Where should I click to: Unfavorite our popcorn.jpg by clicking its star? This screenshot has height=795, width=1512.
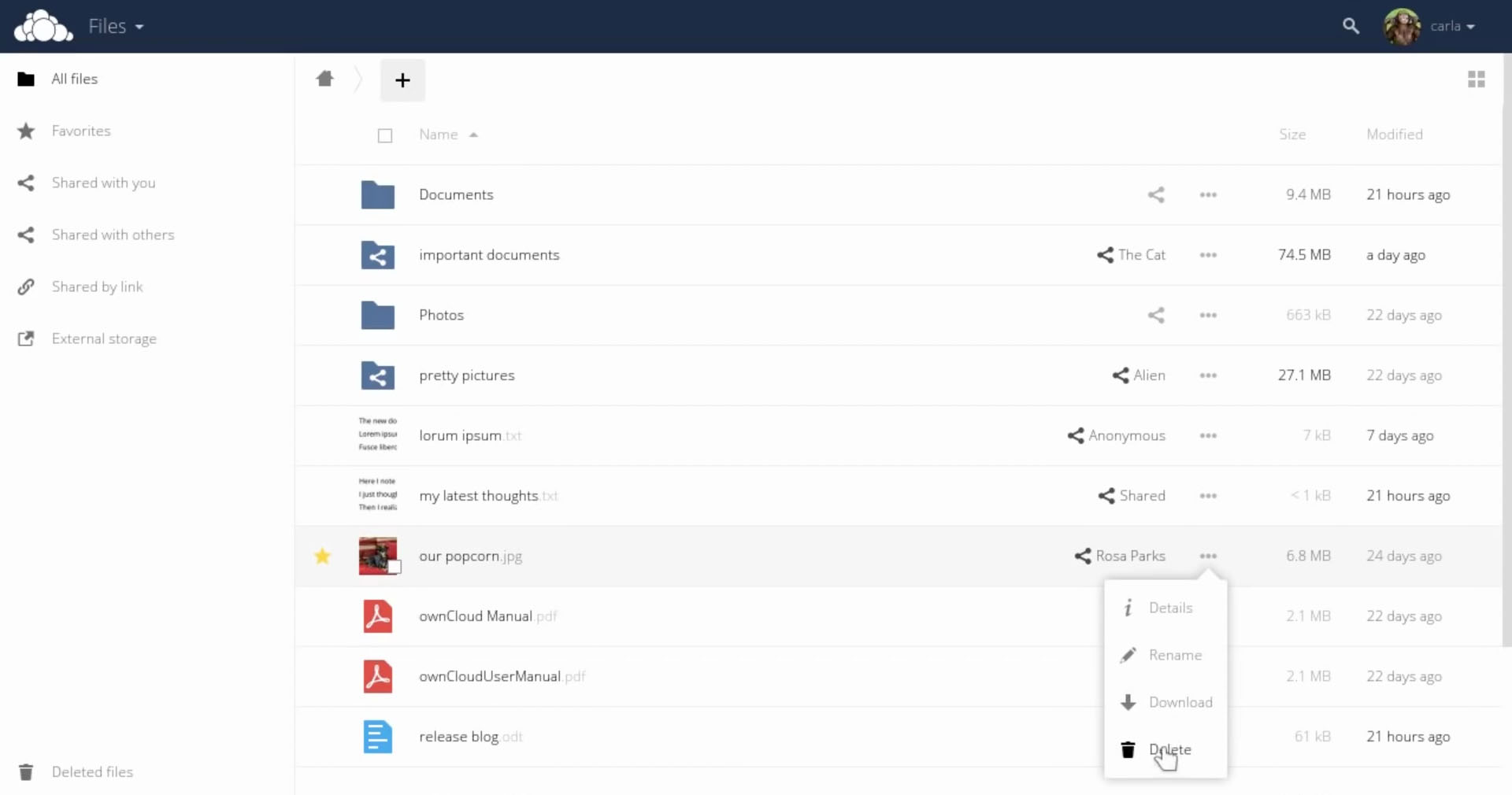322,556
